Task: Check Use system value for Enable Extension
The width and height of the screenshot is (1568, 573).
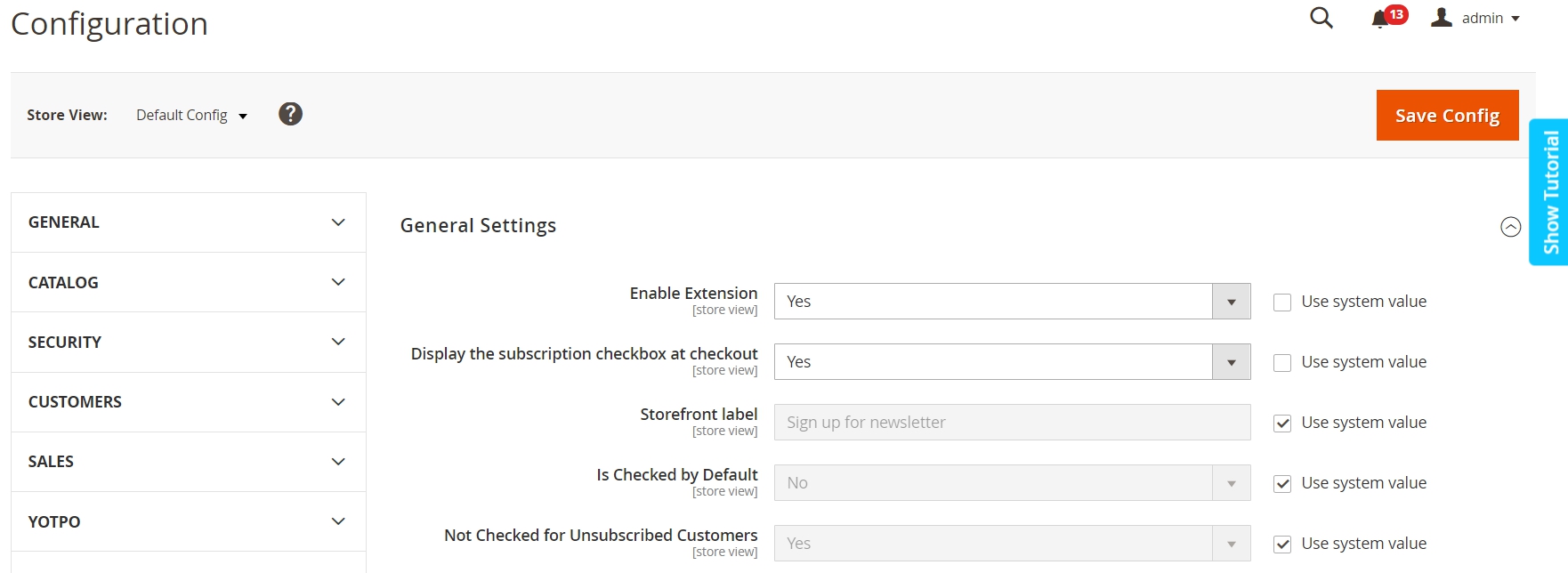Action: [1282, 303]
